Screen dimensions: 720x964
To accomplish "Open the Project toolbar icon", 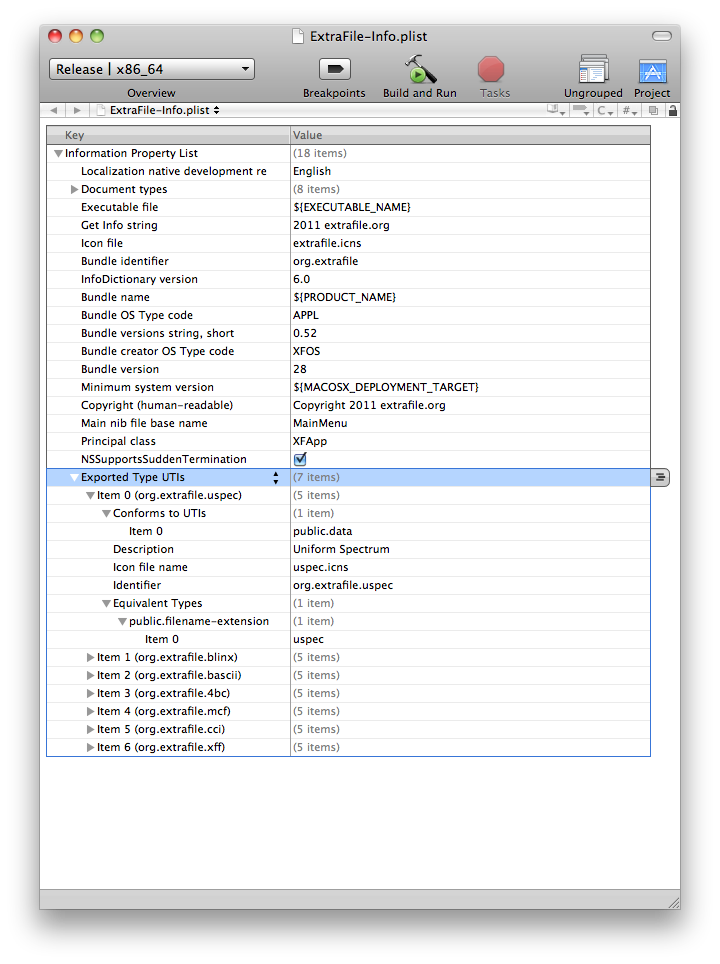I will (x=652, y=71).
